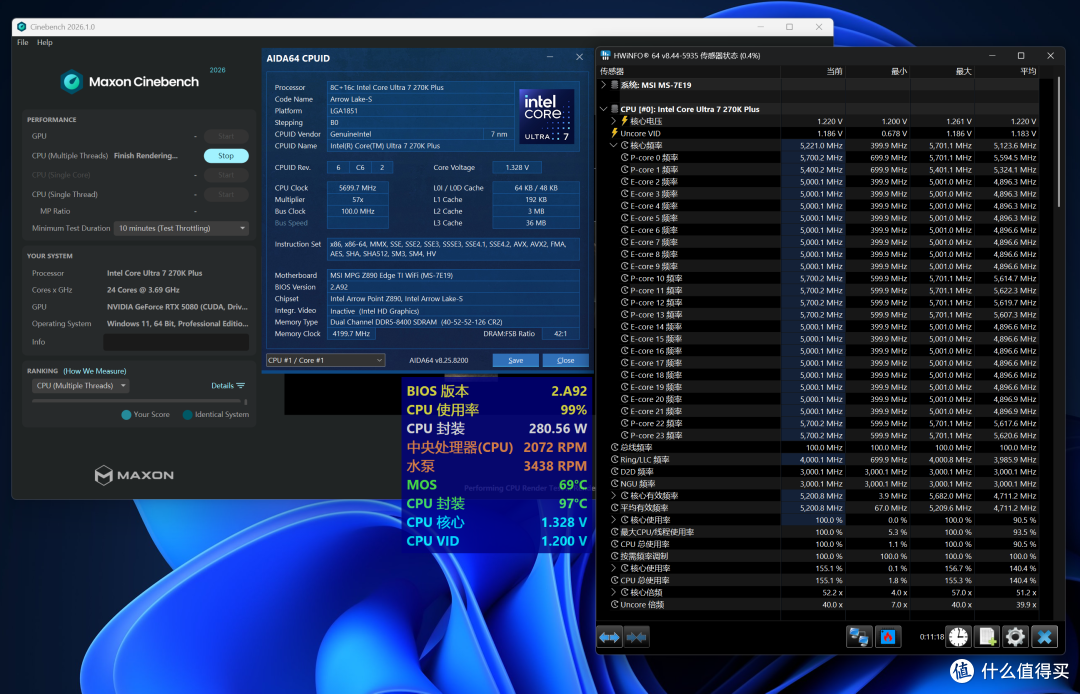Click the 平均 column header
The image size is (1080, 694).
(x=1007, y=71)
